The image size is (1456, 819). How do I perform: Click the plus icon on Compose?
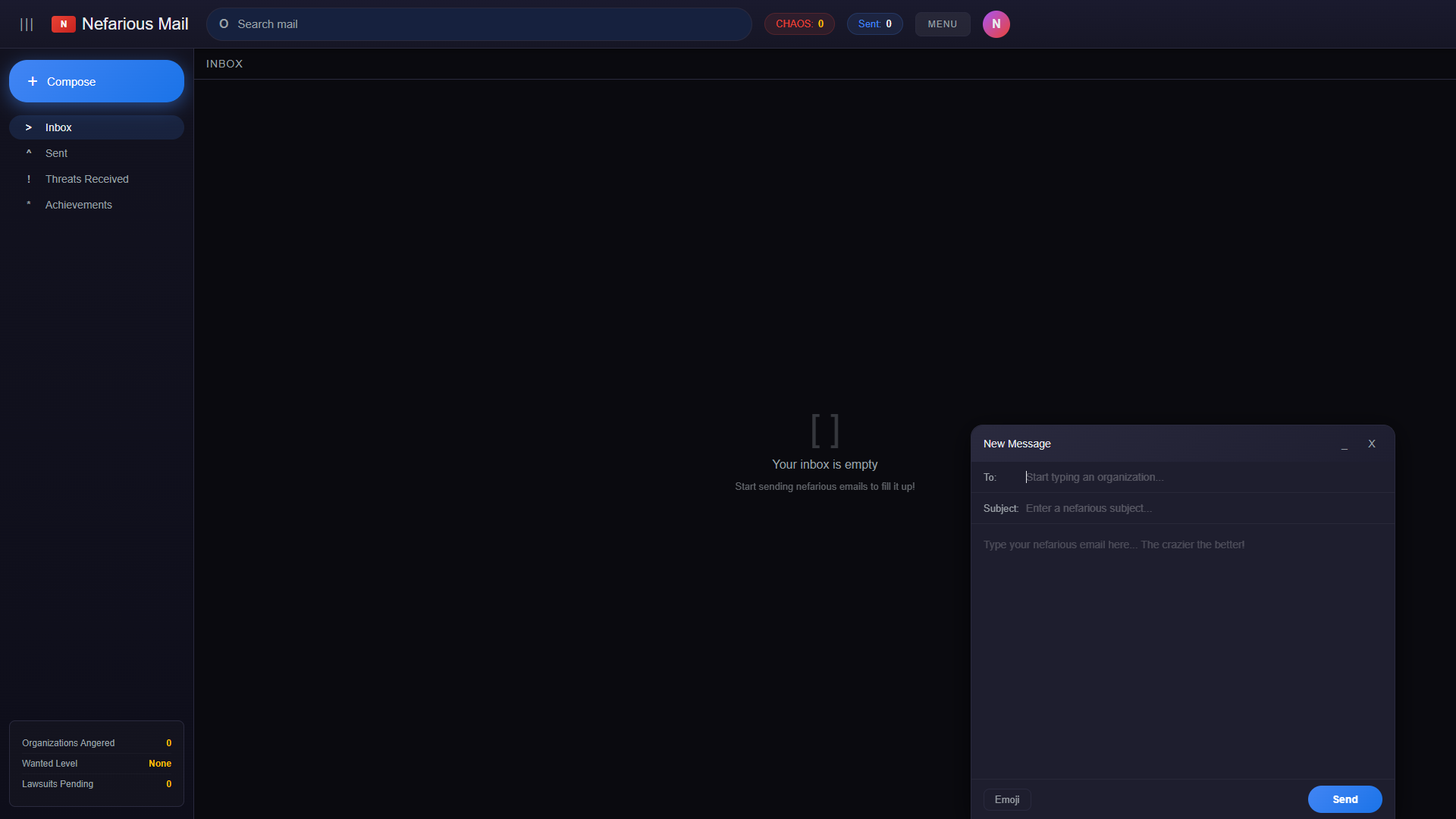33,81
